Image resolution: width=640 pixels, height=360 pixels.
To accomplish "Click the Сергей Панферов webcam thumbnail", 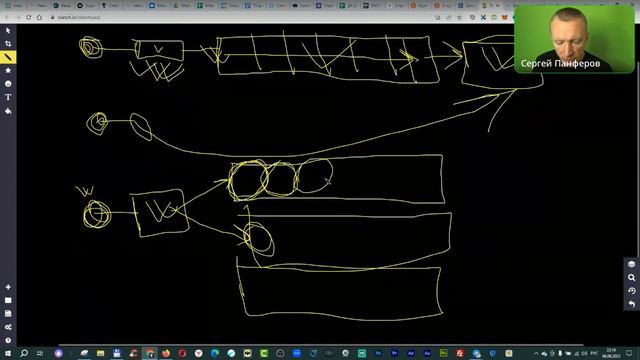I will click(574, 39).
